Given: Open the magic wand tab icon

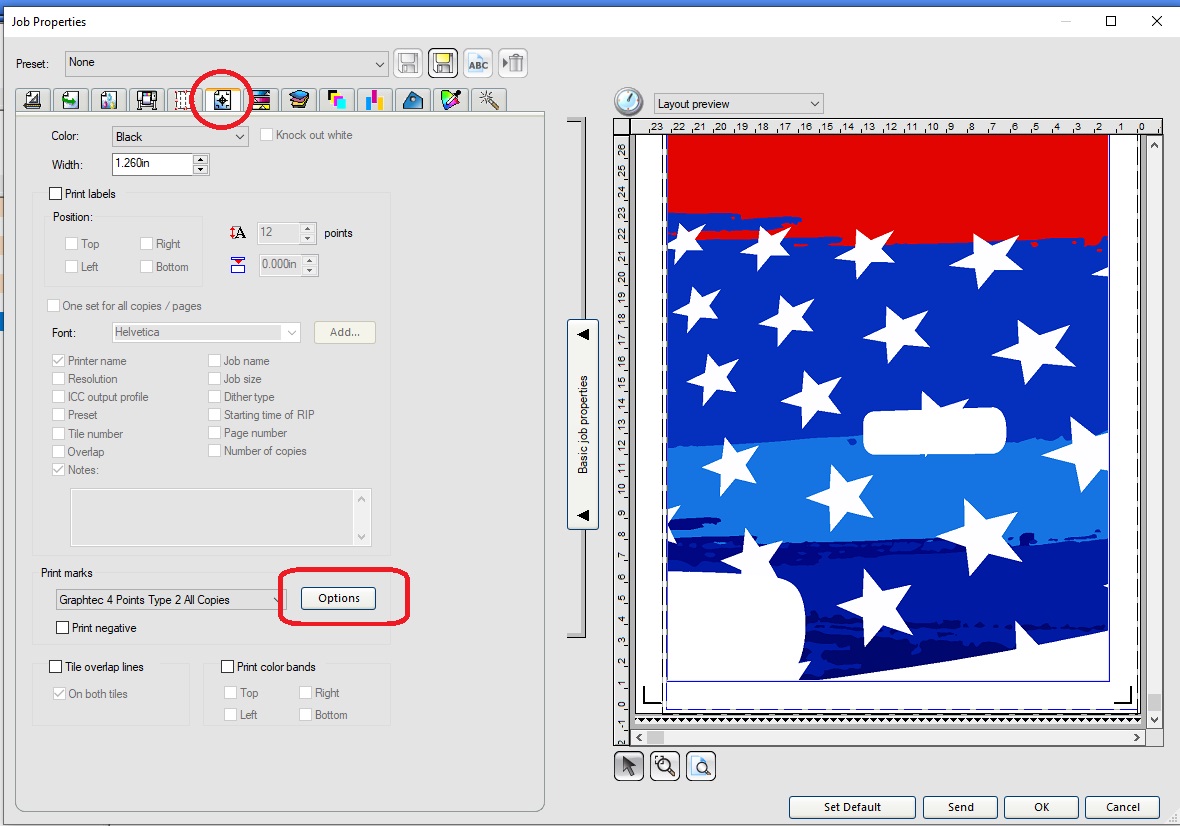Looking at the screenshot, I should [x=488, y=99].
